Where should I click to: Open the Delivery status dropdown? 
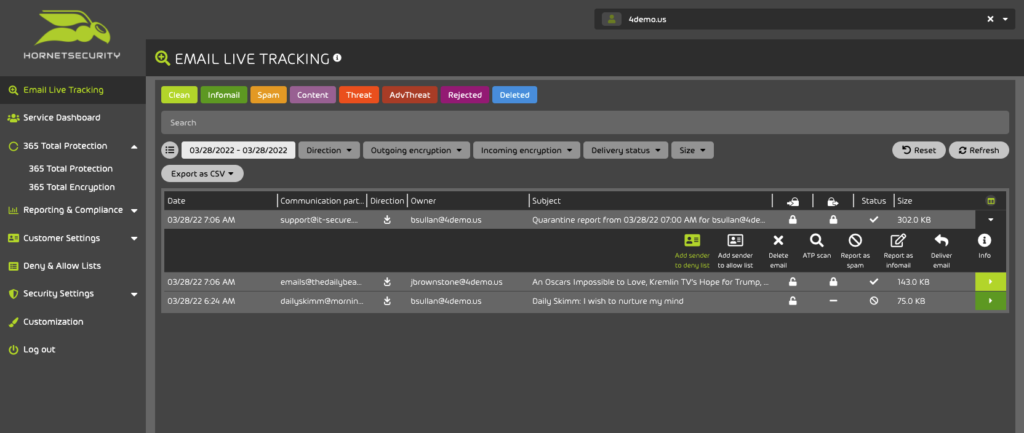click(x=626, y=150)
